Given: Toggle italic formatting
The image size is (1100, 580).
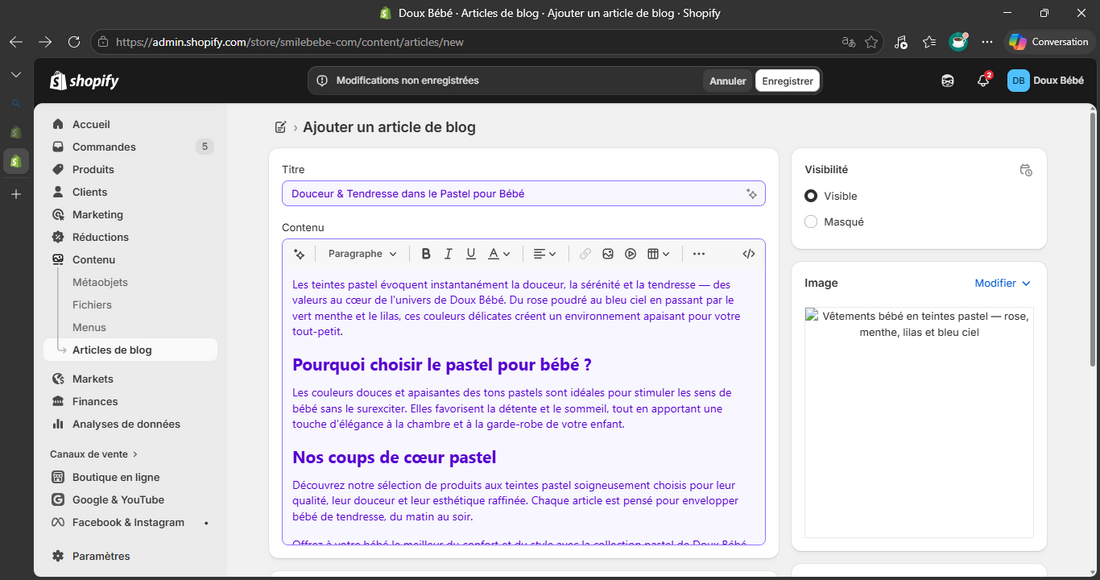Looking at the screenshot, I should [x=448, y=254].
